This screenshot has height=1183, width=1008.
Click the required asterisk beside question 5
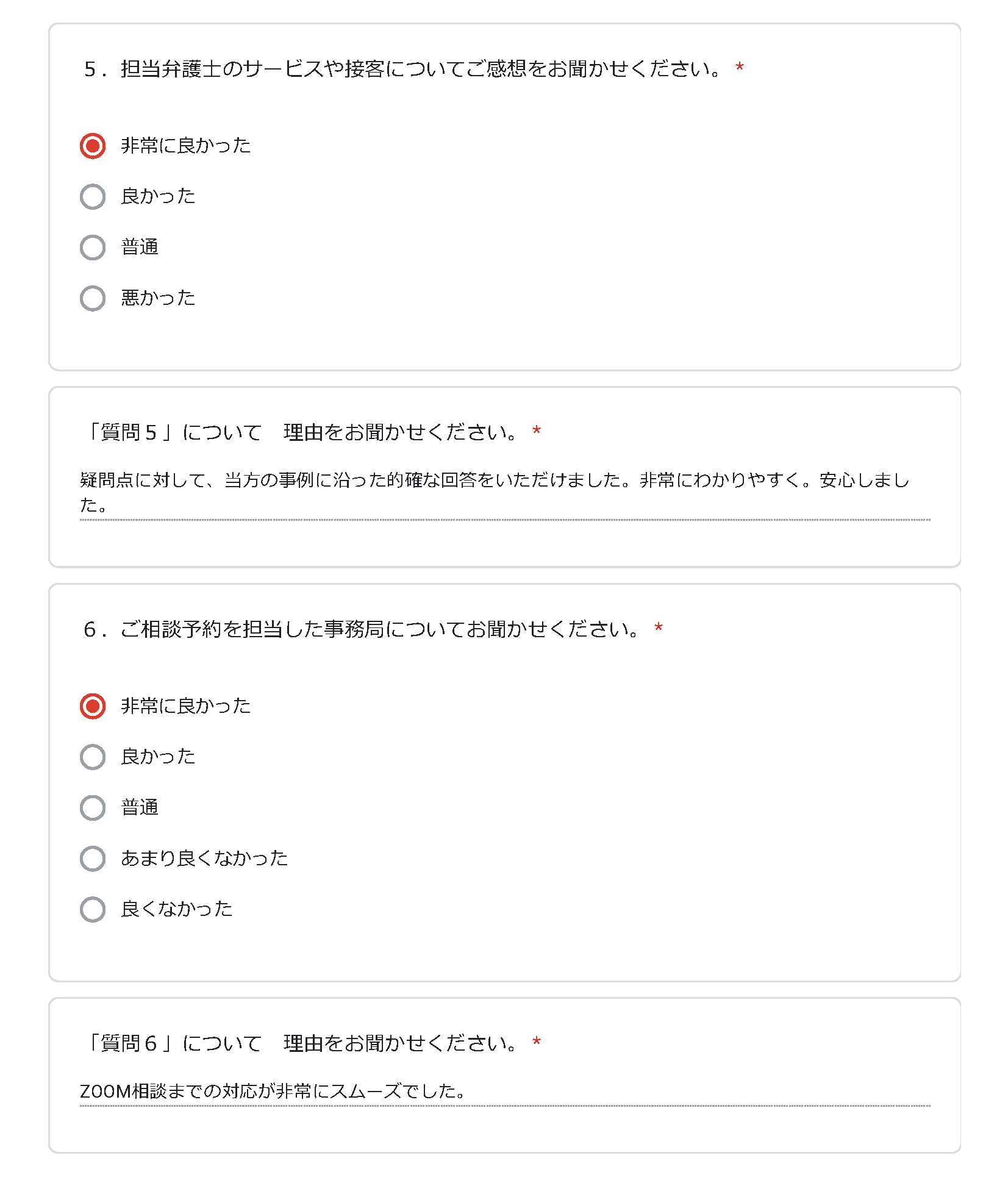pos(740,67)
